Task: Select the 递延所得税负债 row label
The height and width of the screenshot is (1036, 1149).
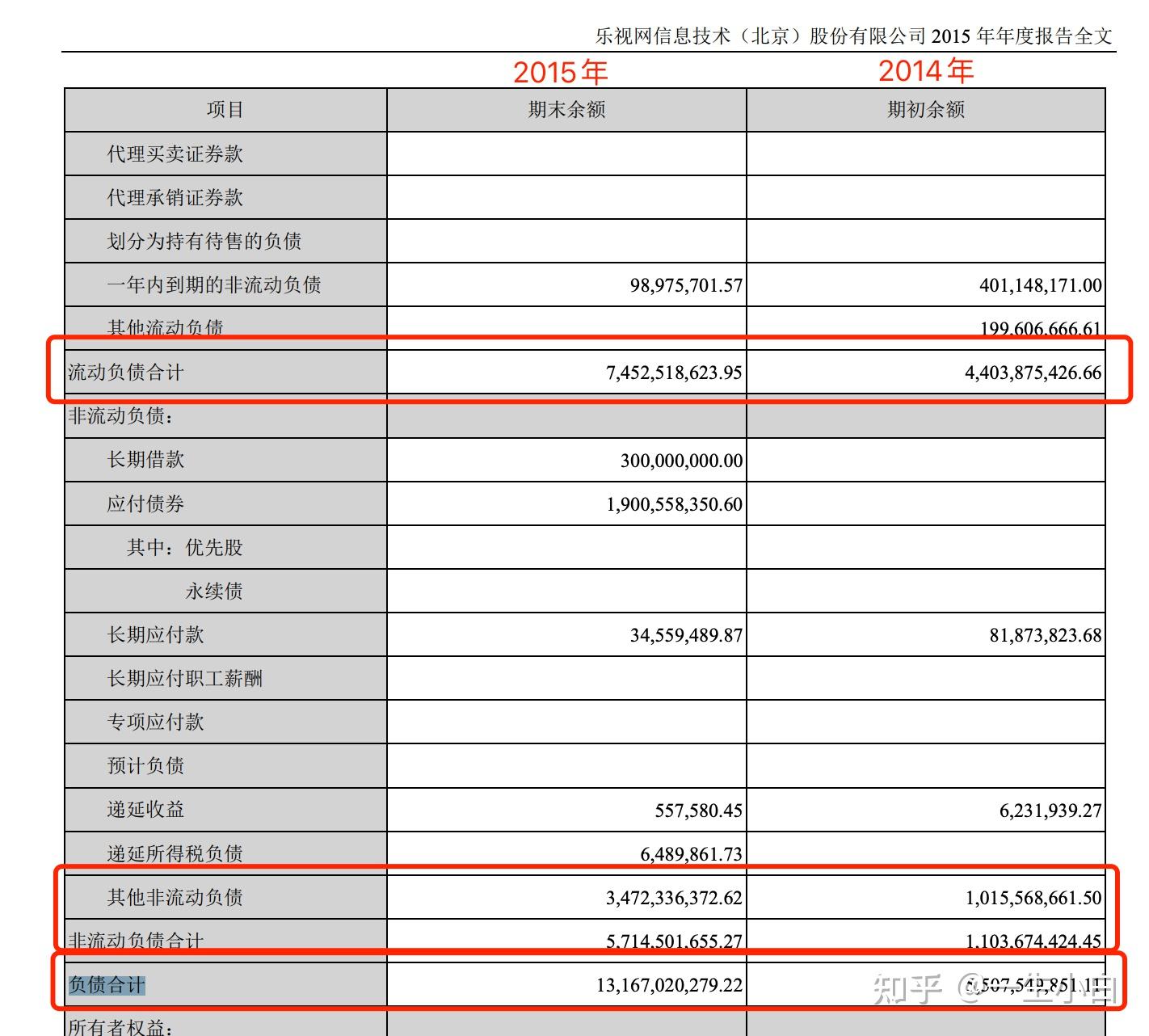Action: (x=175, y=853)
